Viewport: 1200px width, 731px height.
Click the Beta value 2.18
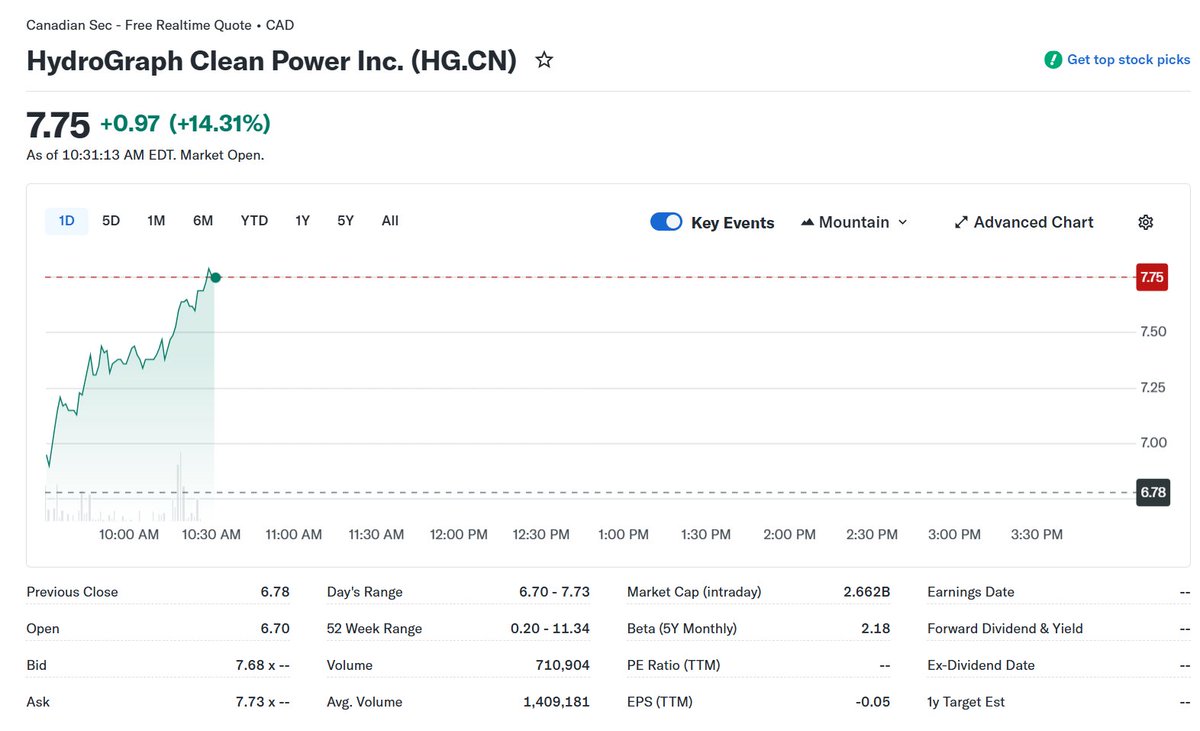click(x=875, y=629)
